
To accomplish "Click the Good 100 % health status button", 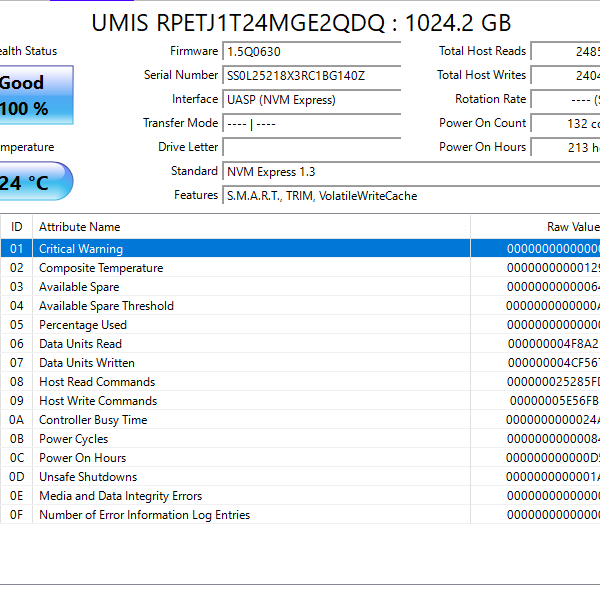I will 36,95.
